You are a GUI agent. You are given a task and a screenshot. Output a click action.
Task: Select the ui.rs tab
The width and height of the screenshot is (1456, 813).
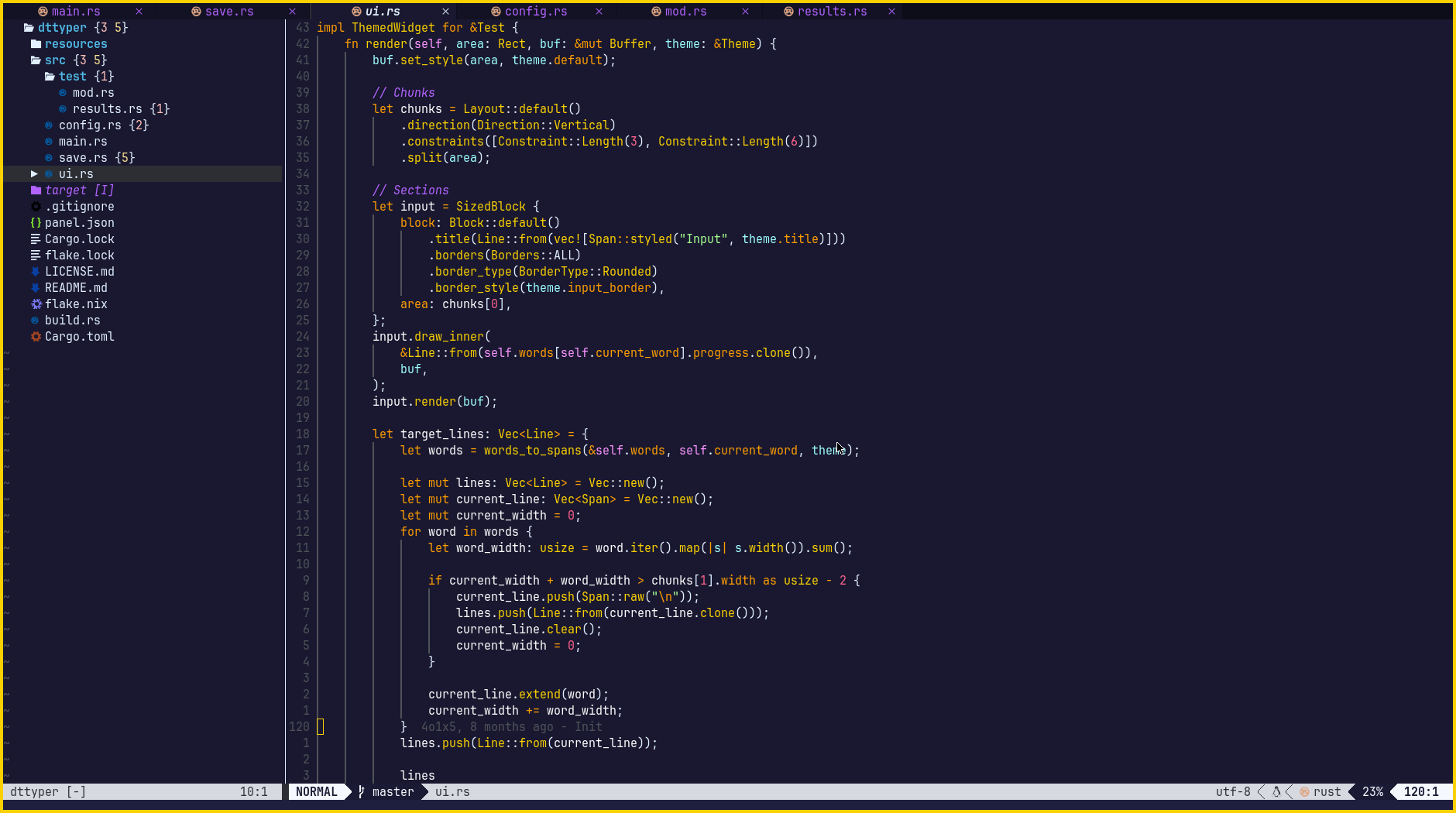tap(383, 12)
